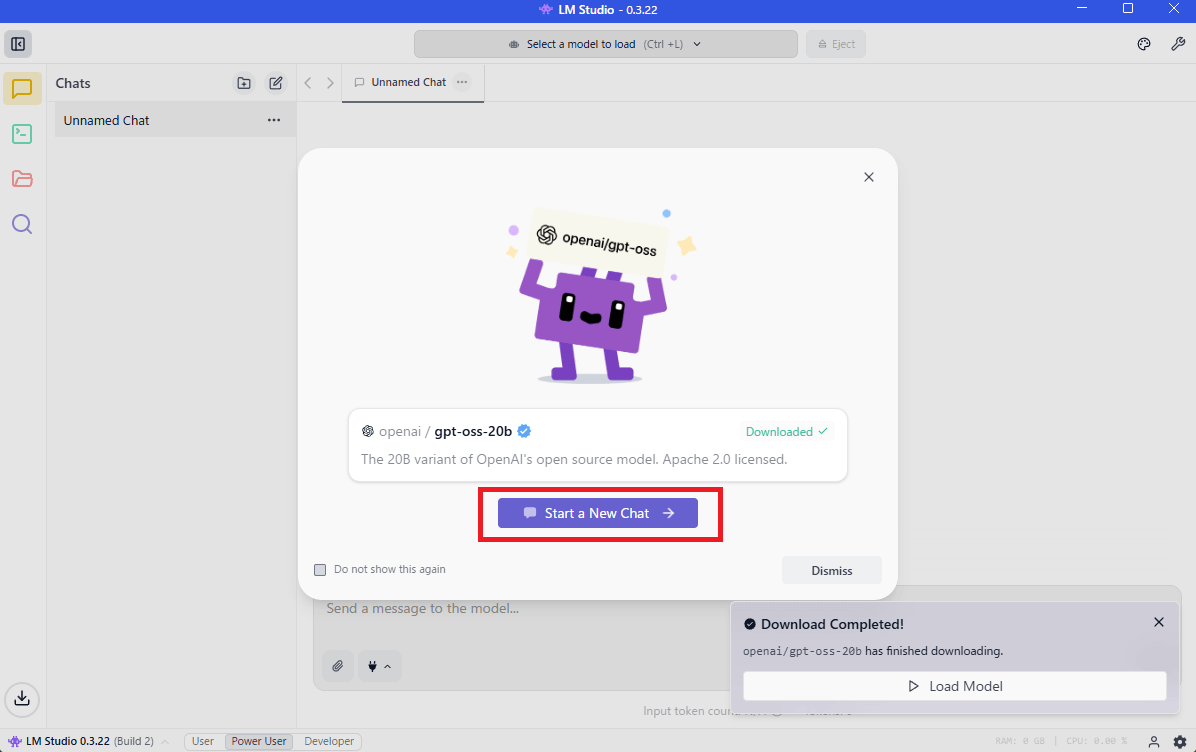The width and height of the screenshot is (1196, 752).
Task: Open the Discover search icon
Action: tap(22, 224)
